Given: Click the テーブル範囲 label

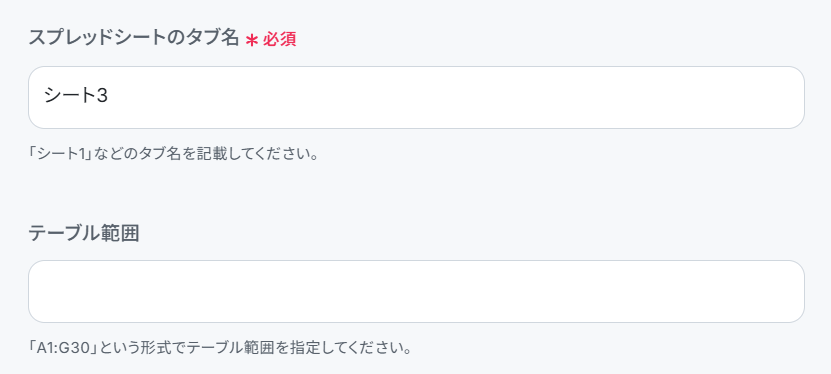Looking at the screenshot, I should coord(84,233).
